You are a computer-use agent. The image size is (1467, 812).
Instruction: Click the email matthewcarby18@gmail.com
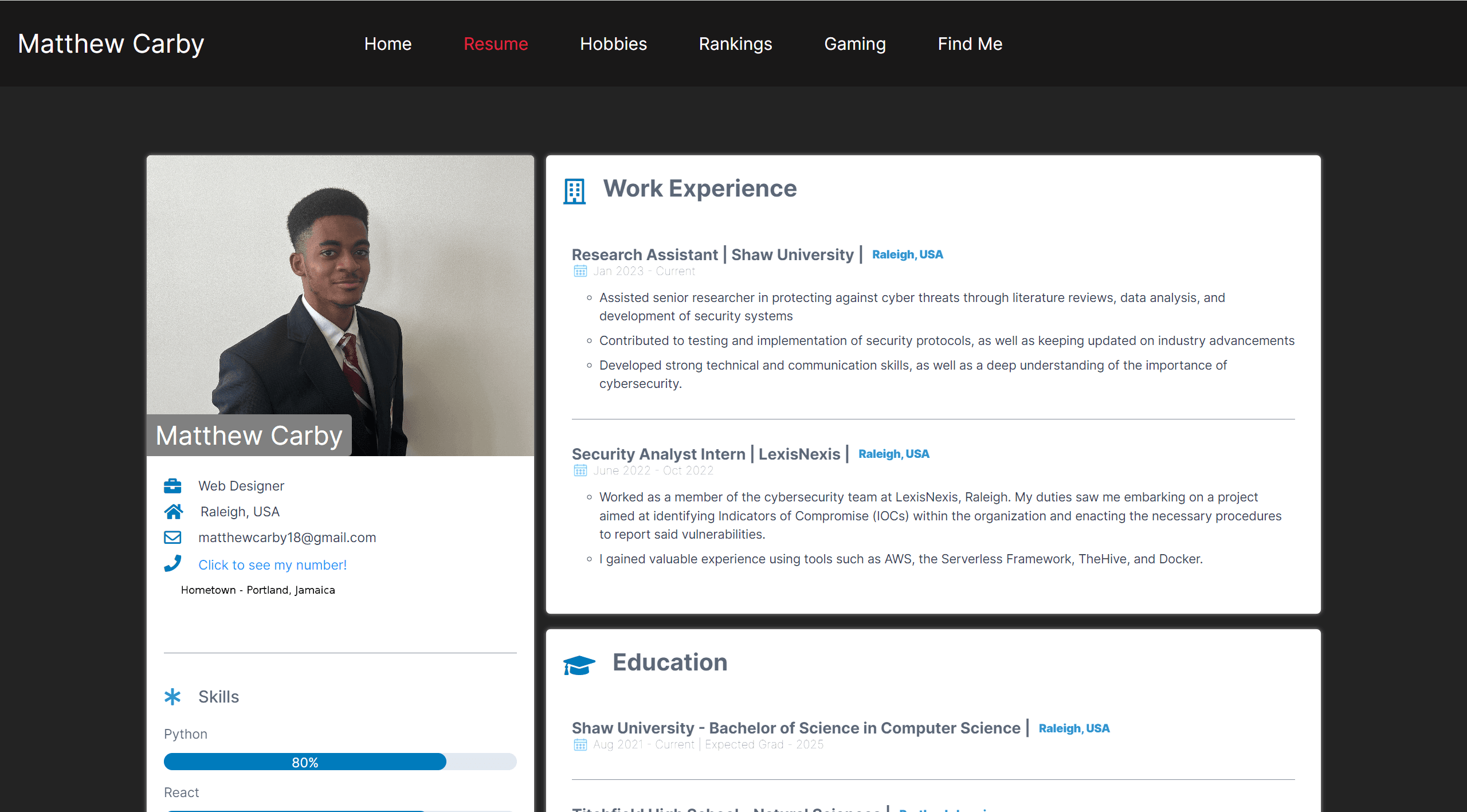[x=287, y=538]
